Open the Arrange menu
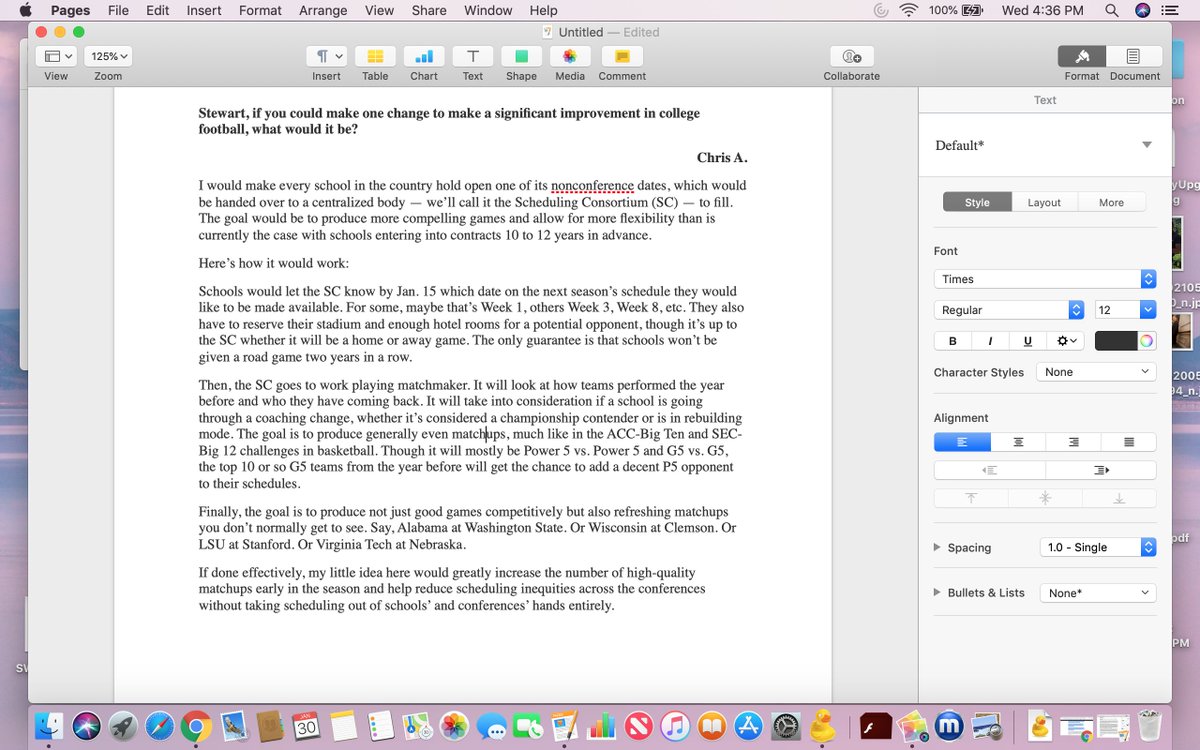 tap(323, 10)
